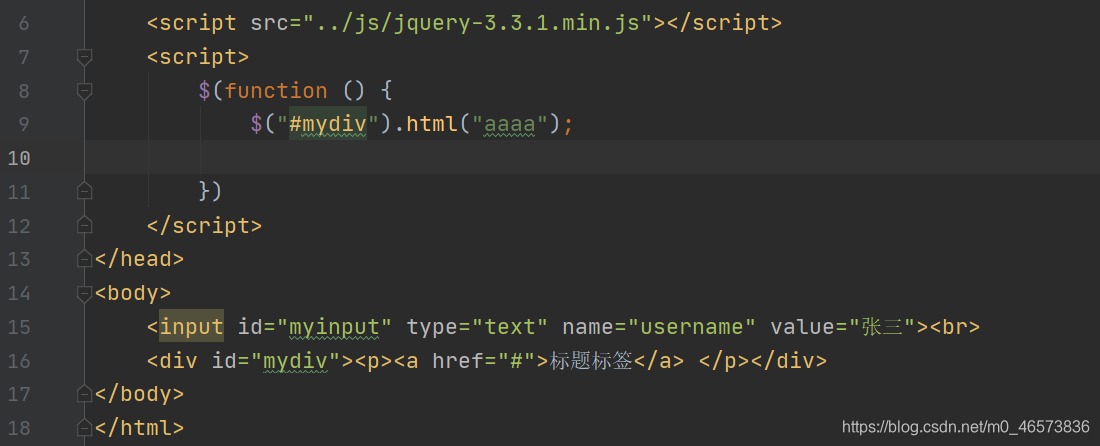Select line number 16 in the gutter
This screenshot has width=1100, height=446.
pos(19,360)
